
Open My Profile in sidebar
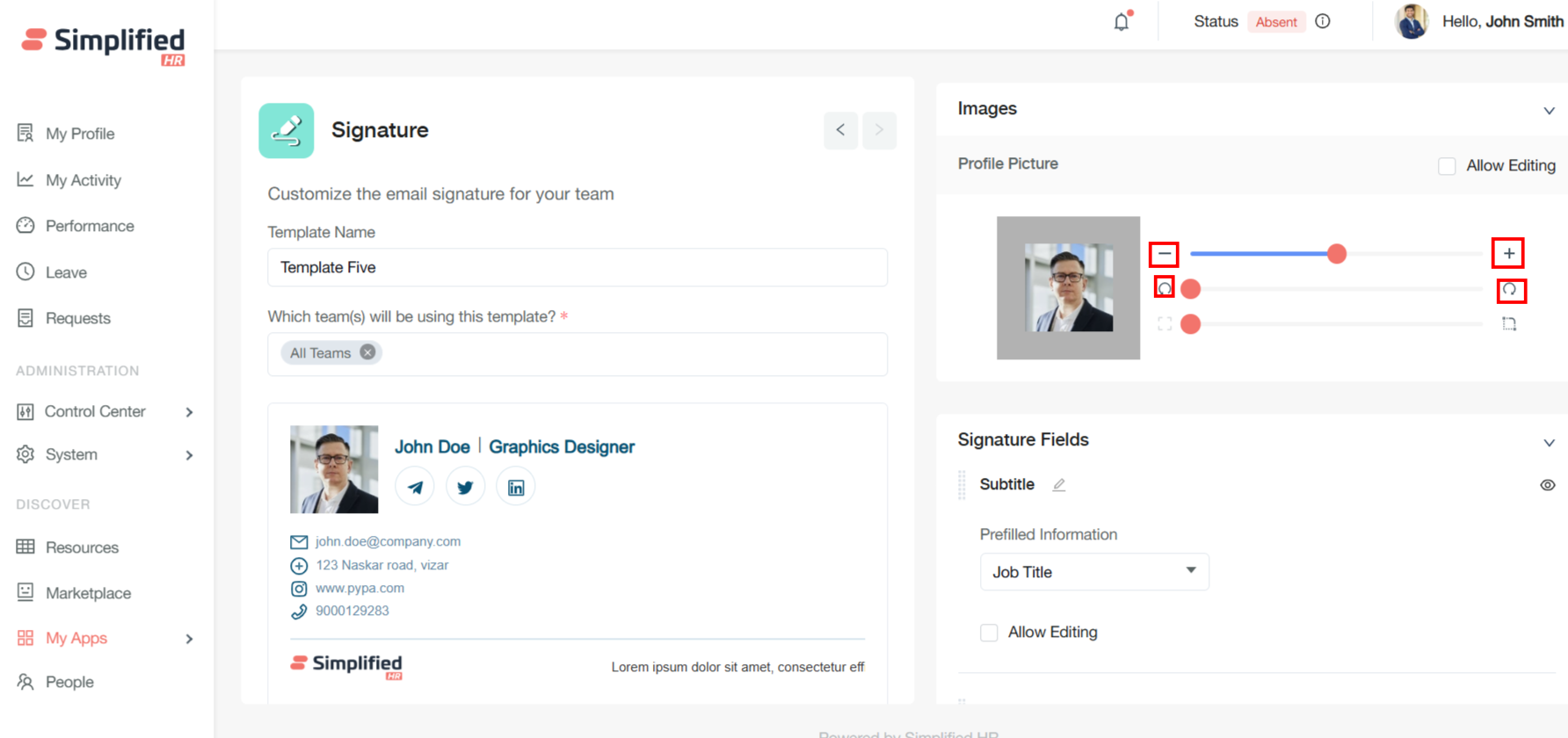coord(79,134)
